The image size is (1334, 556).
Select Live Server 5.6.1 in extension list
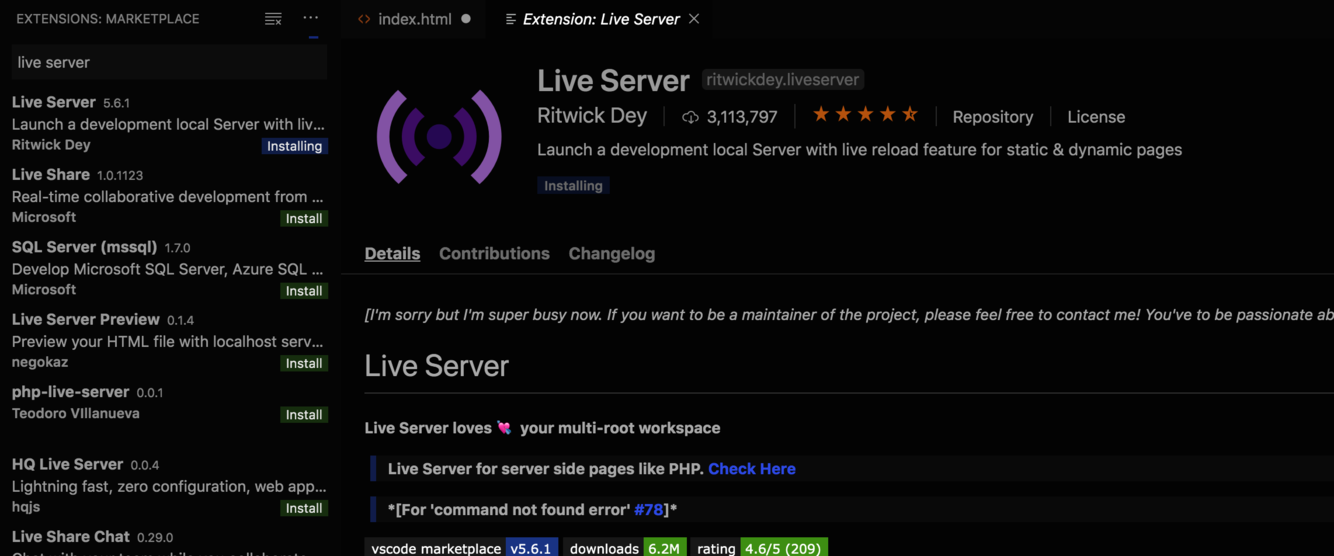coord(169,123)
